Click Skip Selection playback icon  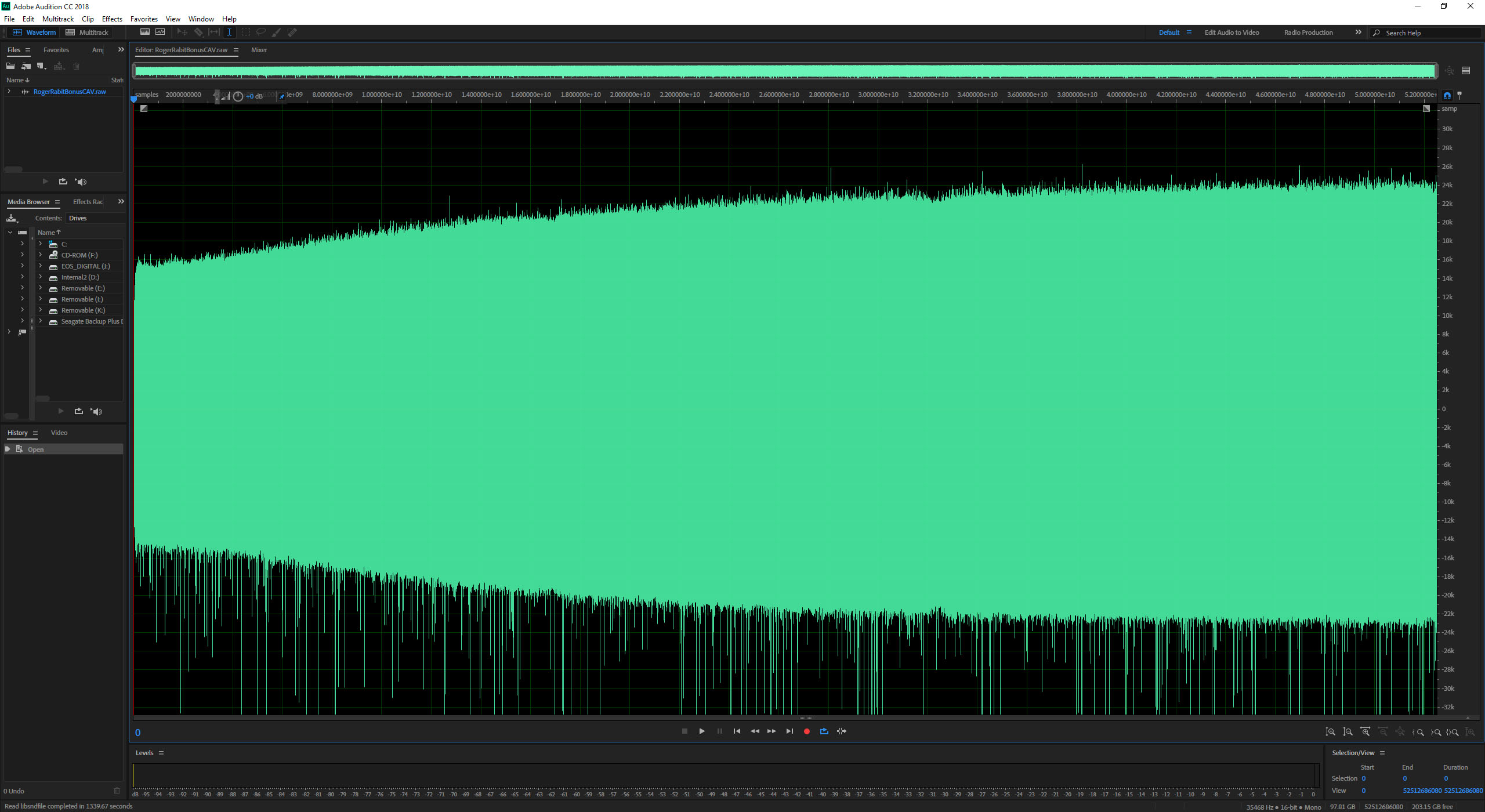[x=842, y=731]
